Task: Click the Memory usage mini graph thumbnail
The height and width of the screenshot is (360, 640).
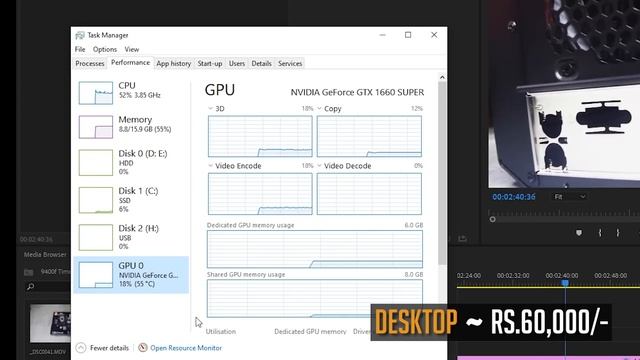Action: pos(96,127)
